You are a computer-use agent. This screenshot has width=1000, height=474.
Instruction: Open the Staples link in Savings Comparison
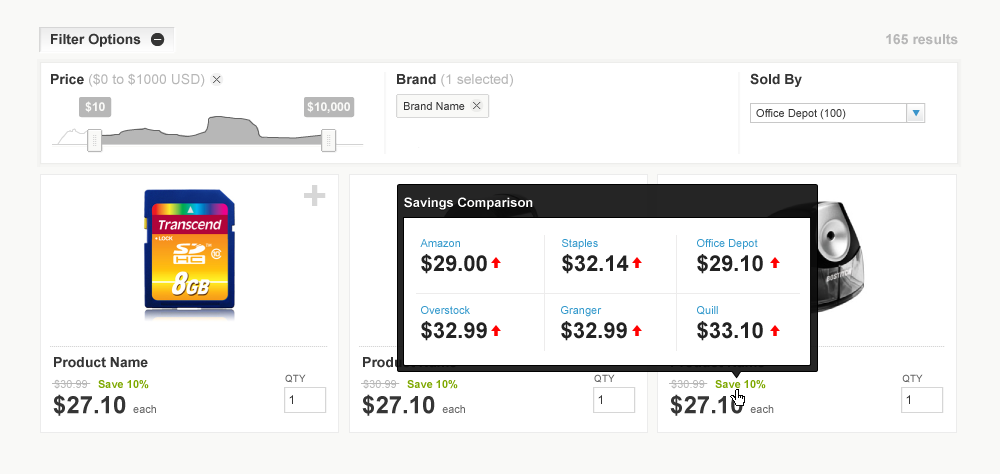[580, 243]
